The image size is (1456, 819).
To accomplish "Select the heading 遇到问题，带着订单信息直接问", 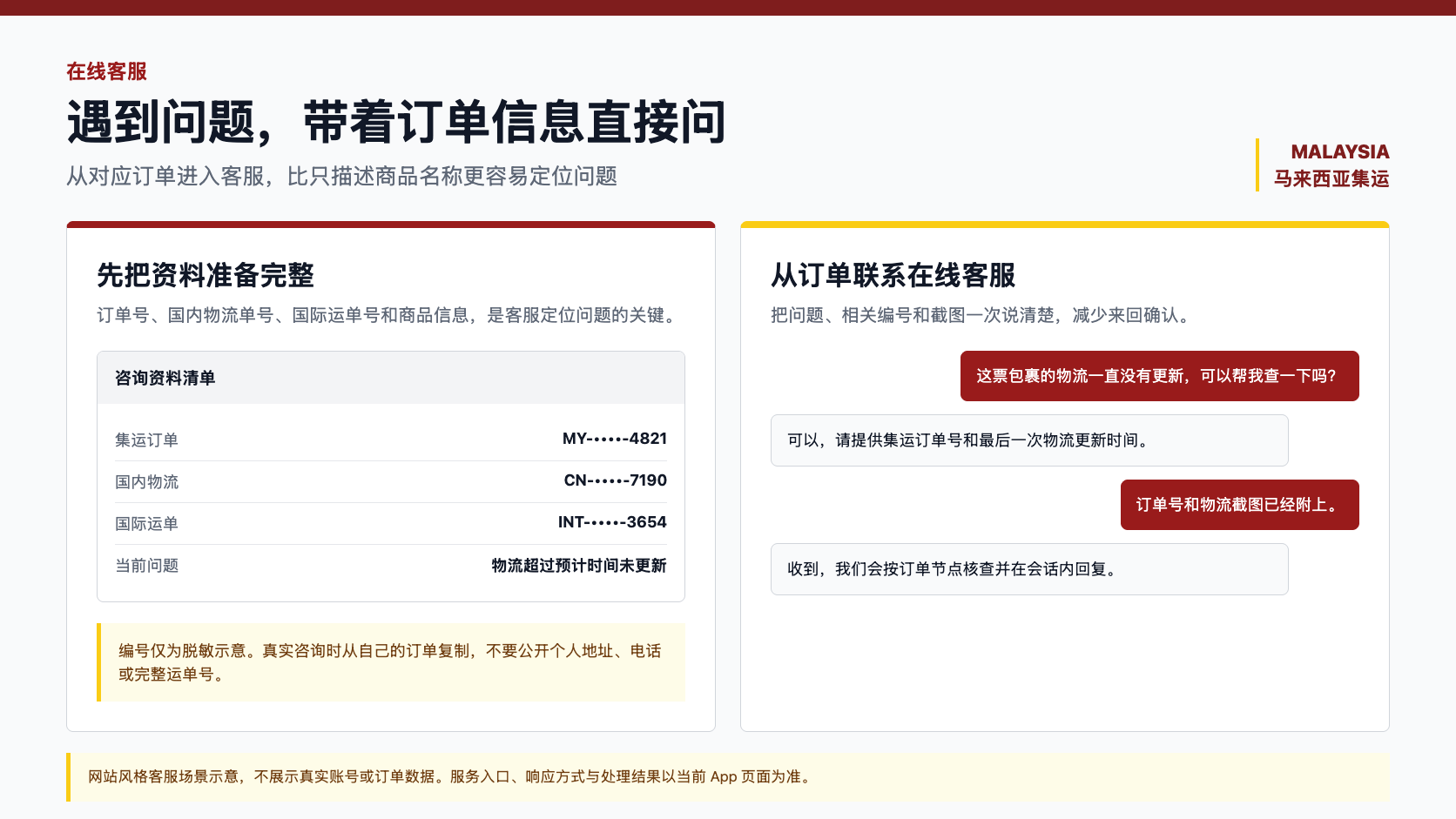I will 396,121.
